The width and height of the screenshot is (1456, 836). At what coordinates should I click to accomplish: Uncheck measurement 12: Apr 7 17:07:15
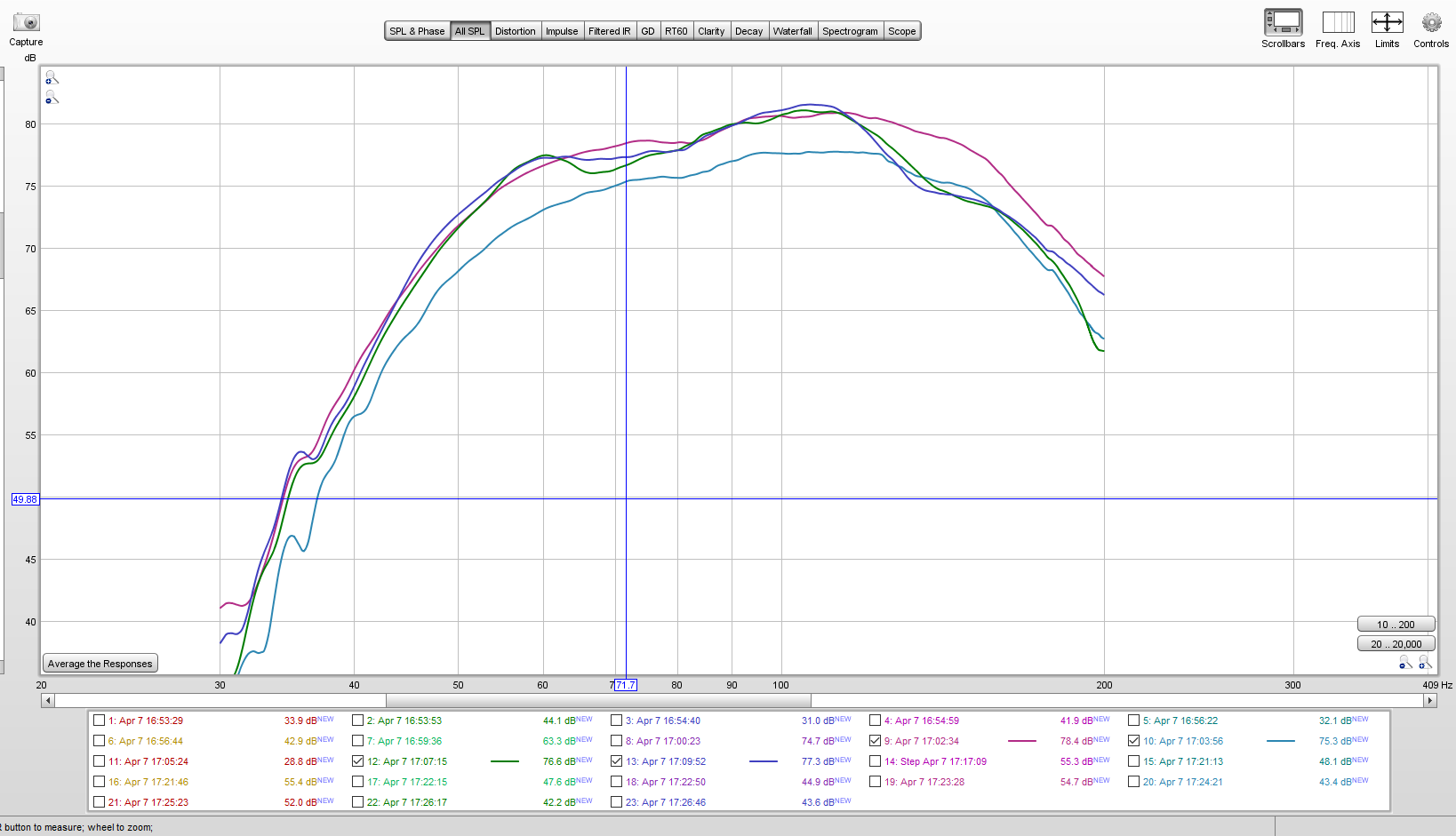[357, 761]
